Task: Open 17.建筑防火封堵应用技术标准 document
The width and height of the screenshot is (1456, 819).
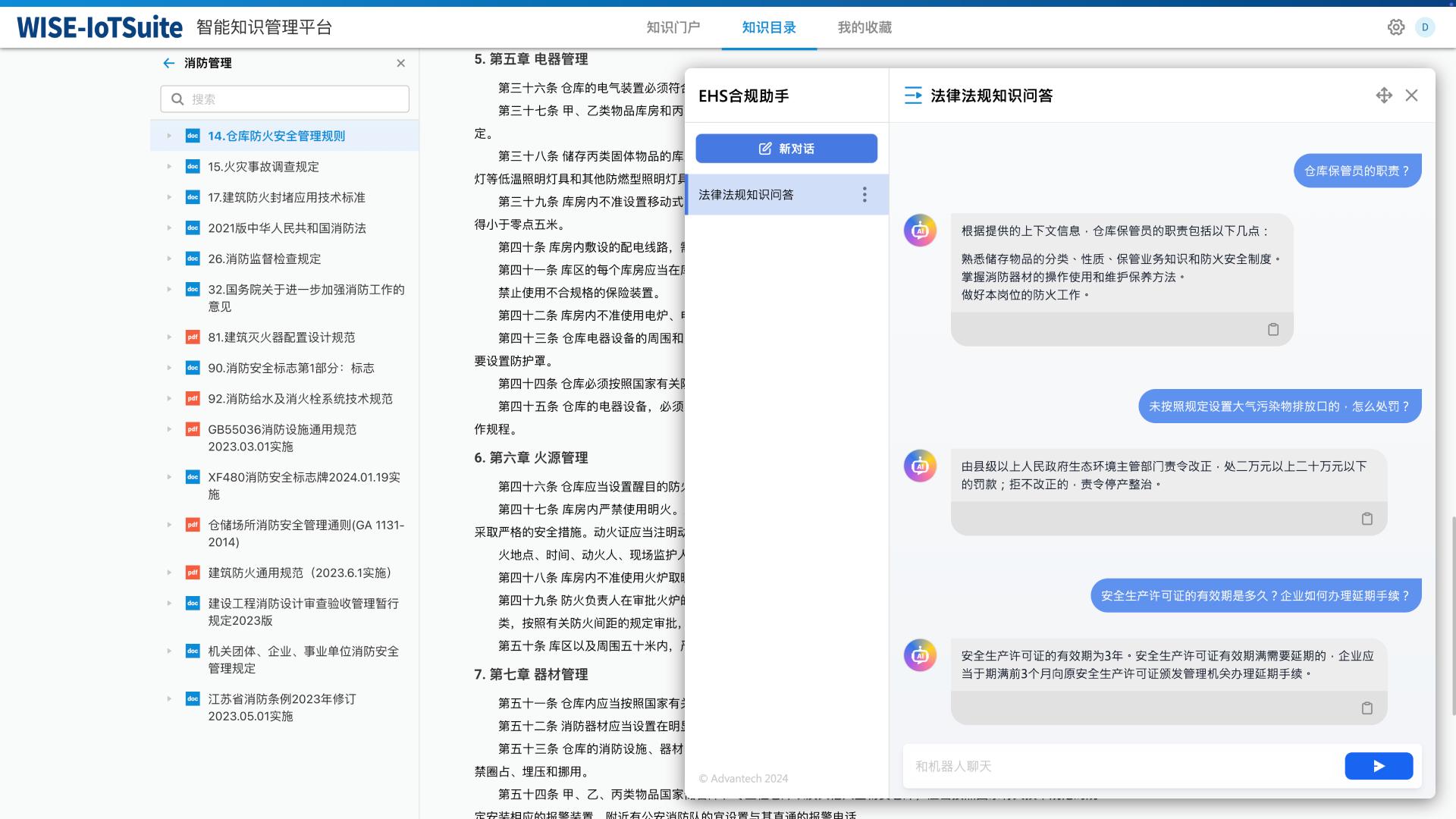Action: (287, 197)
